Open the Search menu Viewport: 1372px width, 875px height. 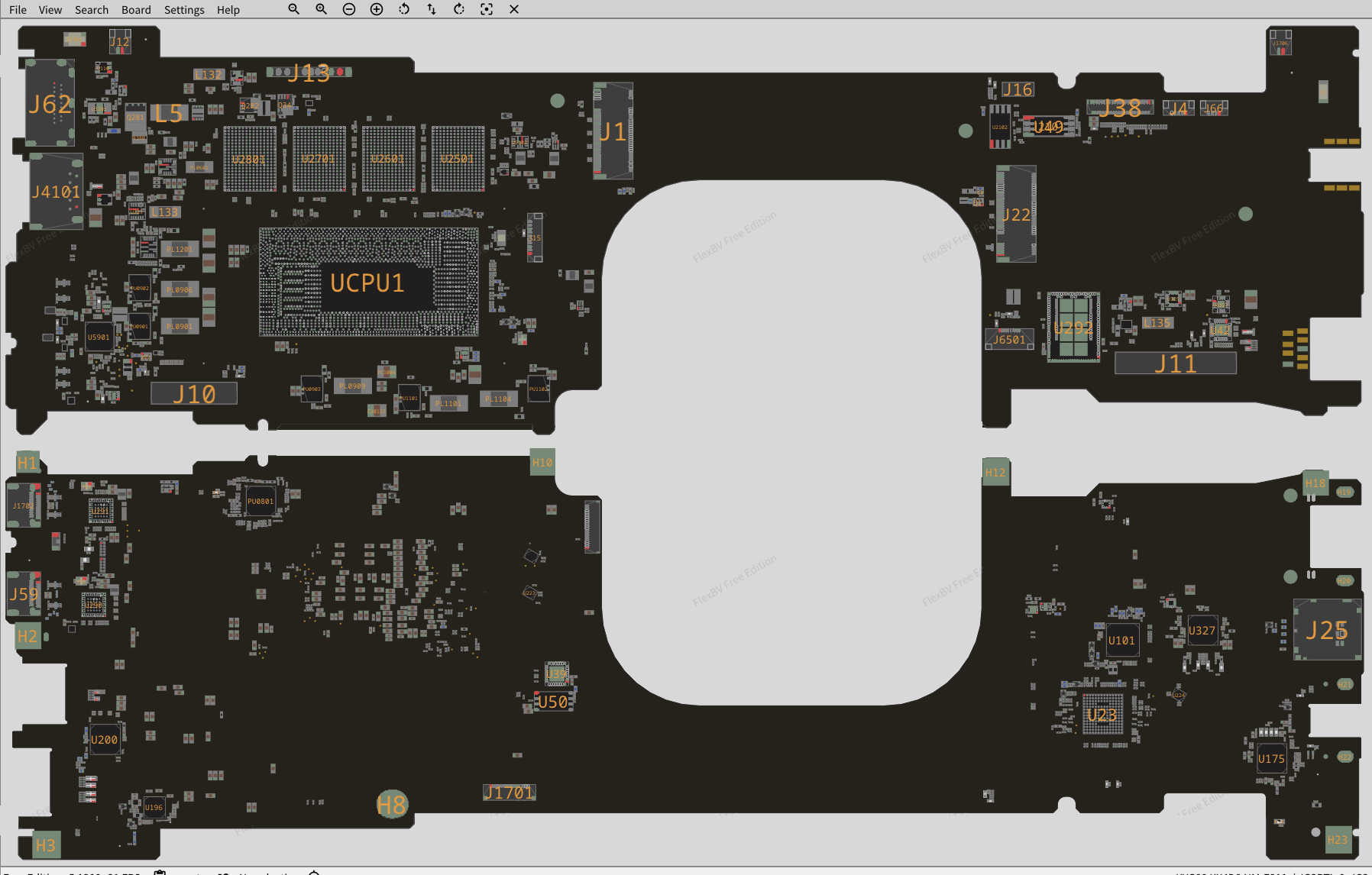[92, 10]
